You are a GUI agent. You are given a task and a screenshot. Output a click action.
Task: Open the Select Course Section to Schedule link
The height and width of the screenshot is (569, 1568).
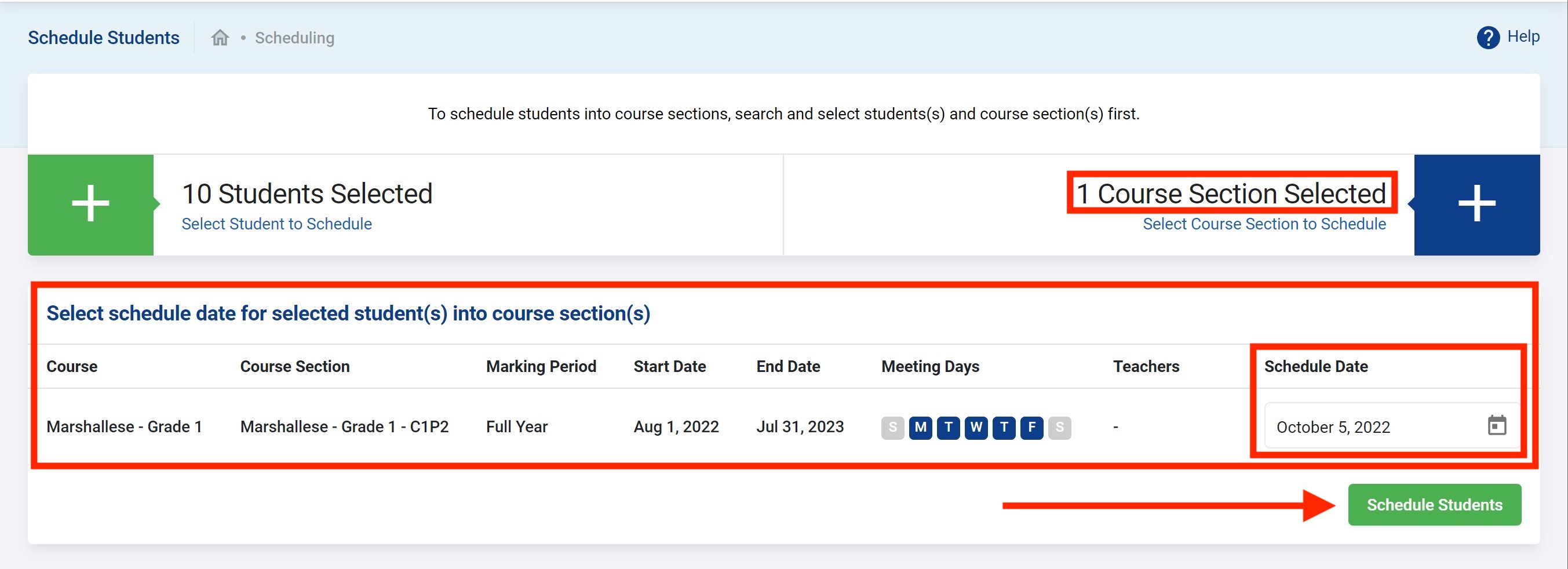coord(1264,224)
